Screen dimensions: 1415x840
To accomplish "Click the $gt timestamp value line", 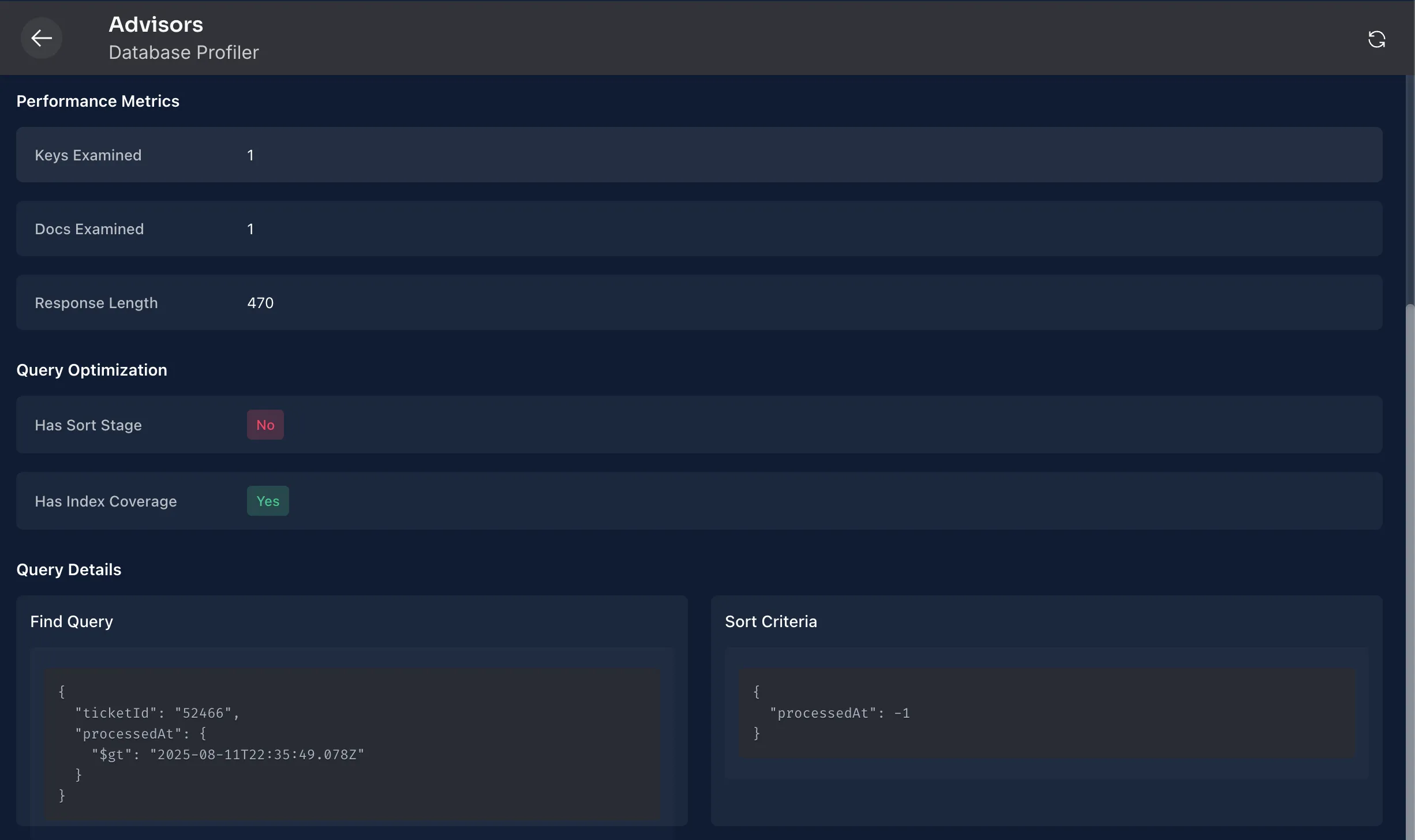I will point(228,755).
